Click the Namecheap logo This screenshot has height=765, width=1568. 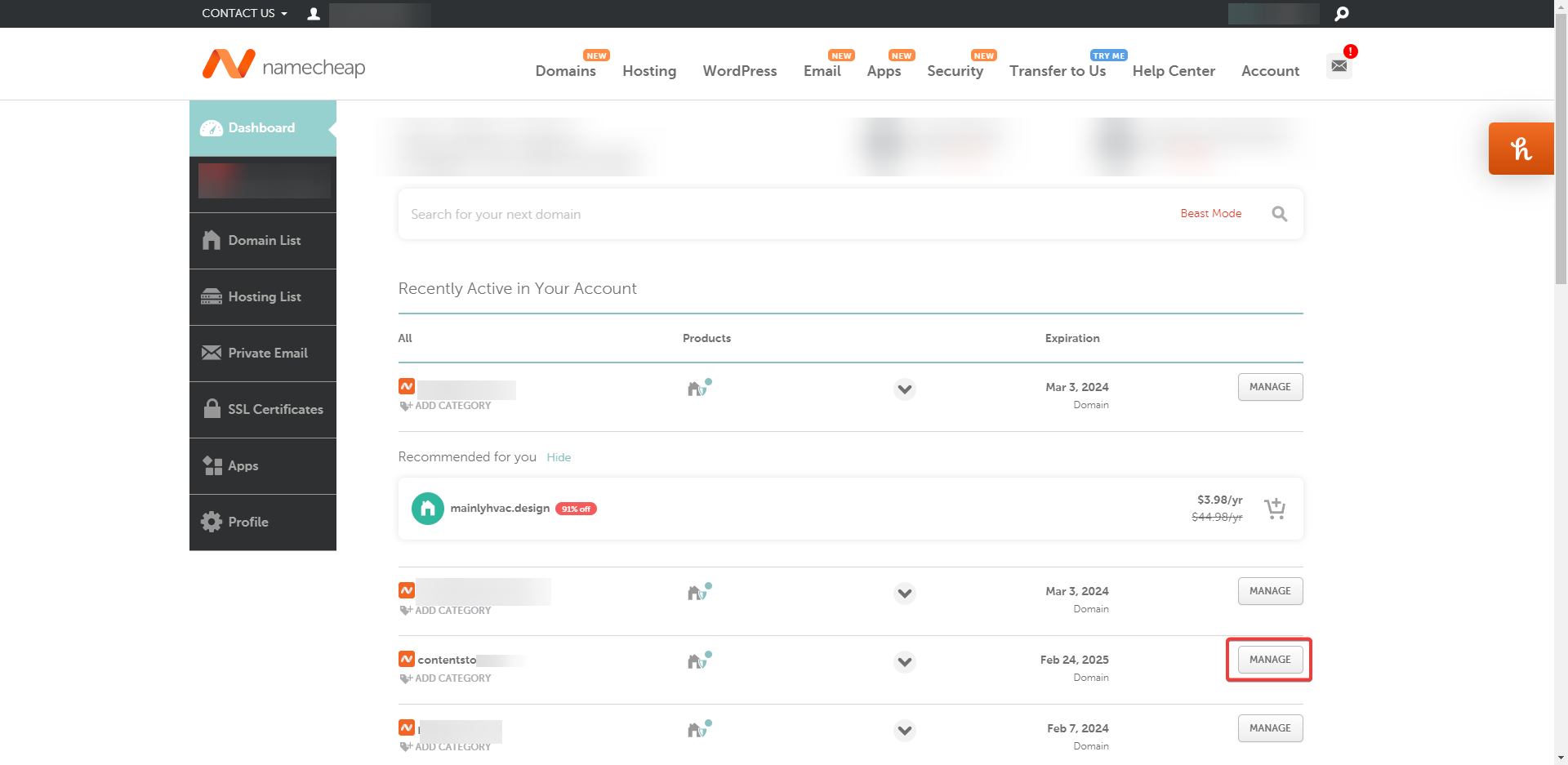tap(283, 64)
